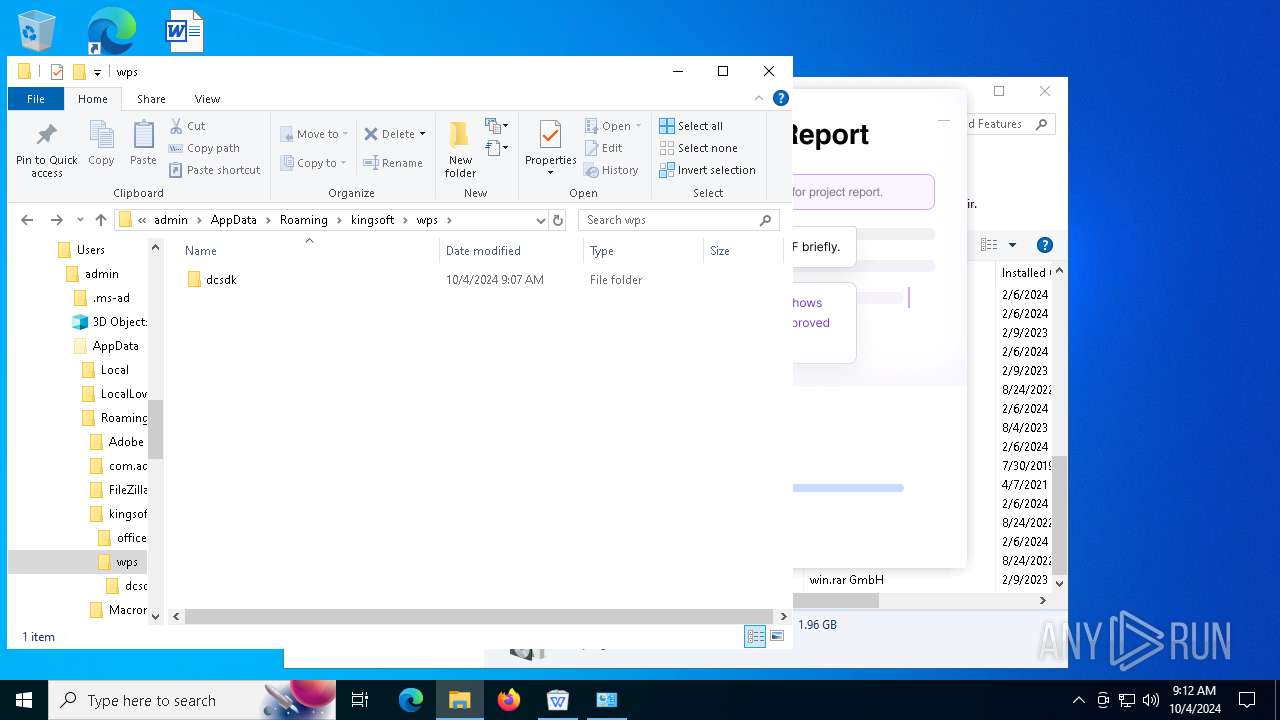Switch to Large icons view in status bar
The height and width of the screenshot is (720, 1280).
[x=777, y=636]
